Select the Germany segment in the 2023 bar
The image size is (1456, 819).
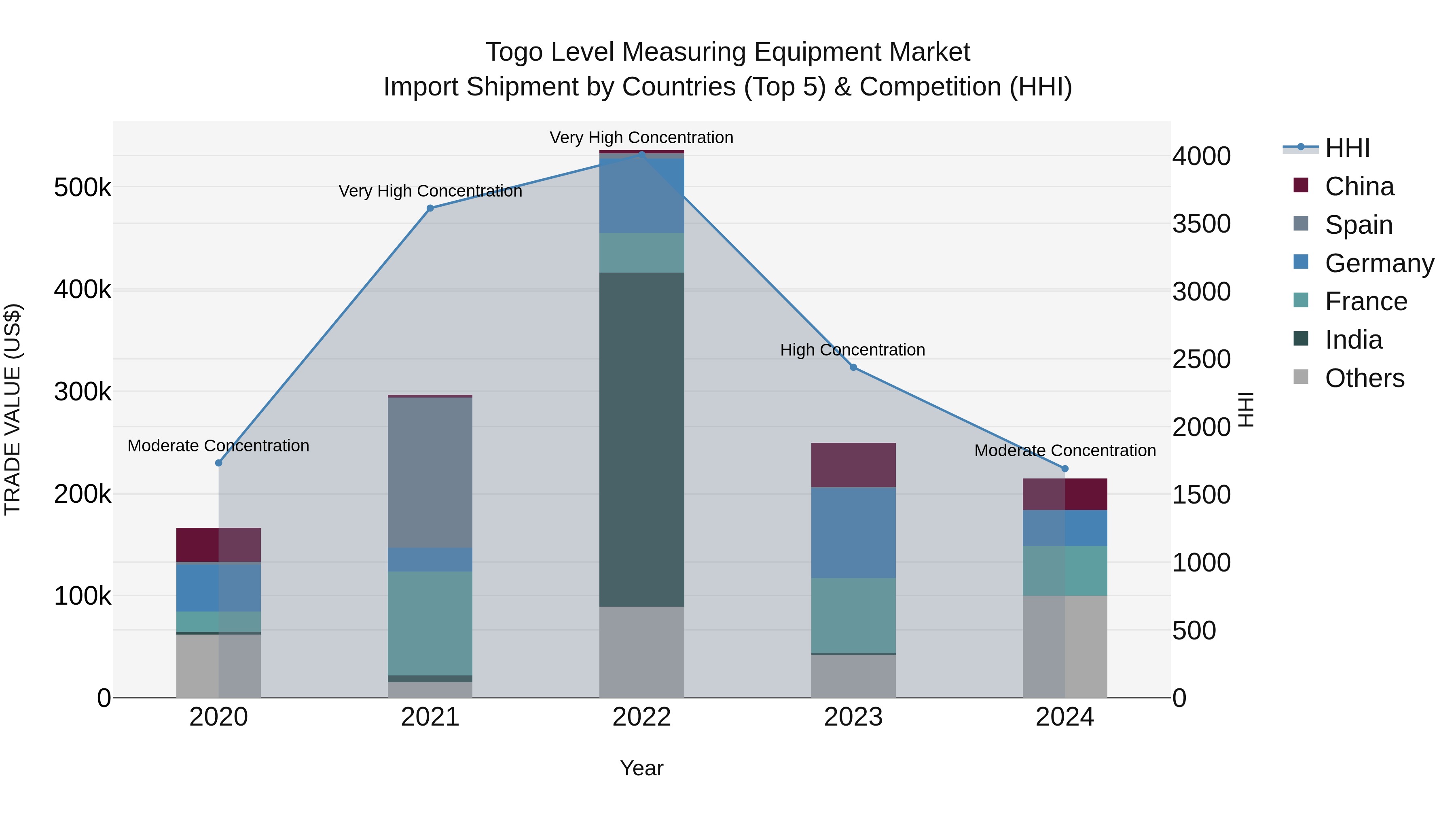pos(853,532)
